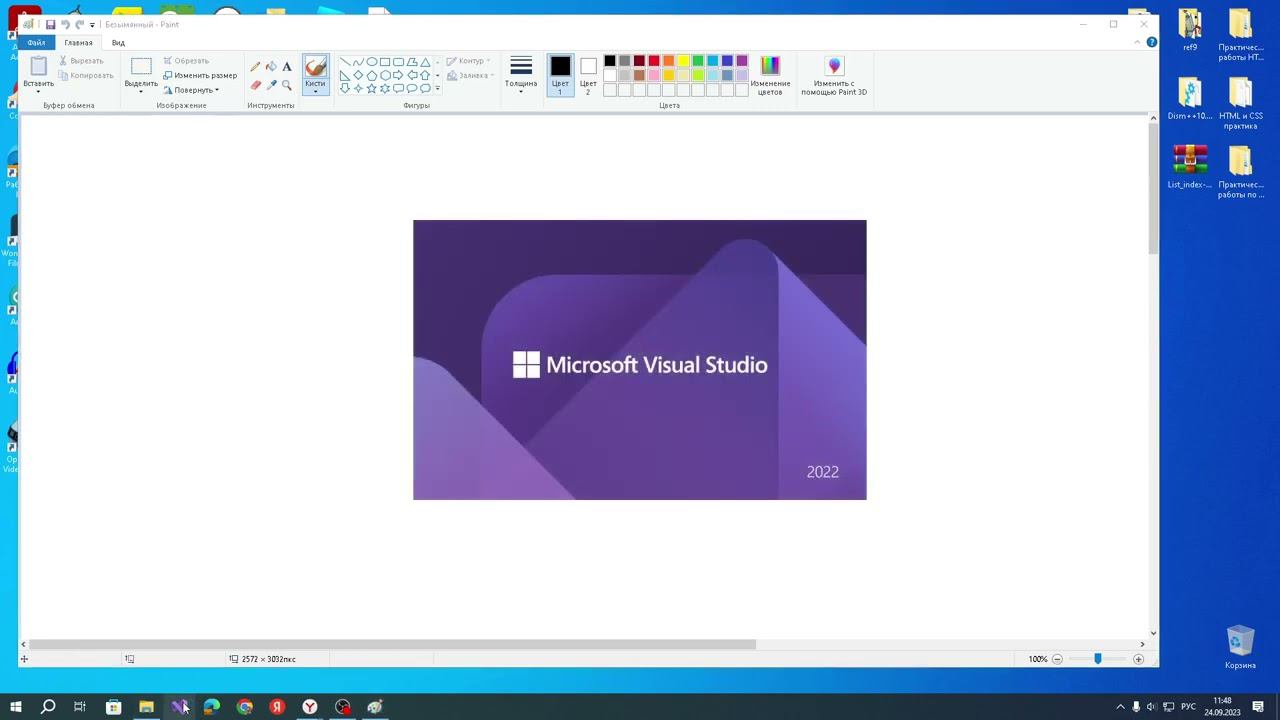Choose the Oval shape in the shapes gallery
The image size is (1280, 720).
click(372, 62)
